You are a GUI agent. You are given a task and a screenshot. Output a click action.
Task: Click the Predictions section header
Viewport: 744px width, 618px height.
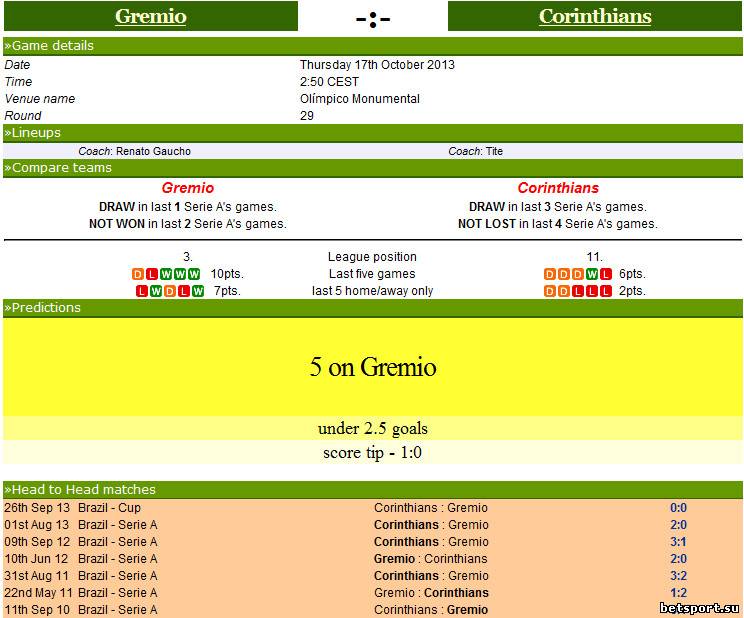coord(372,308)
